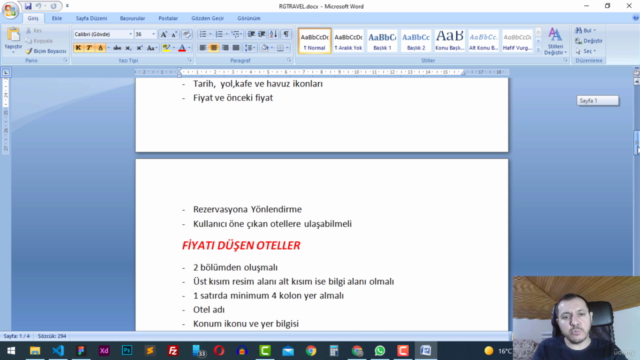The image size is (640, 360).
Task: Click Save icon in quick access toolbar
Action: click(28, 6)
